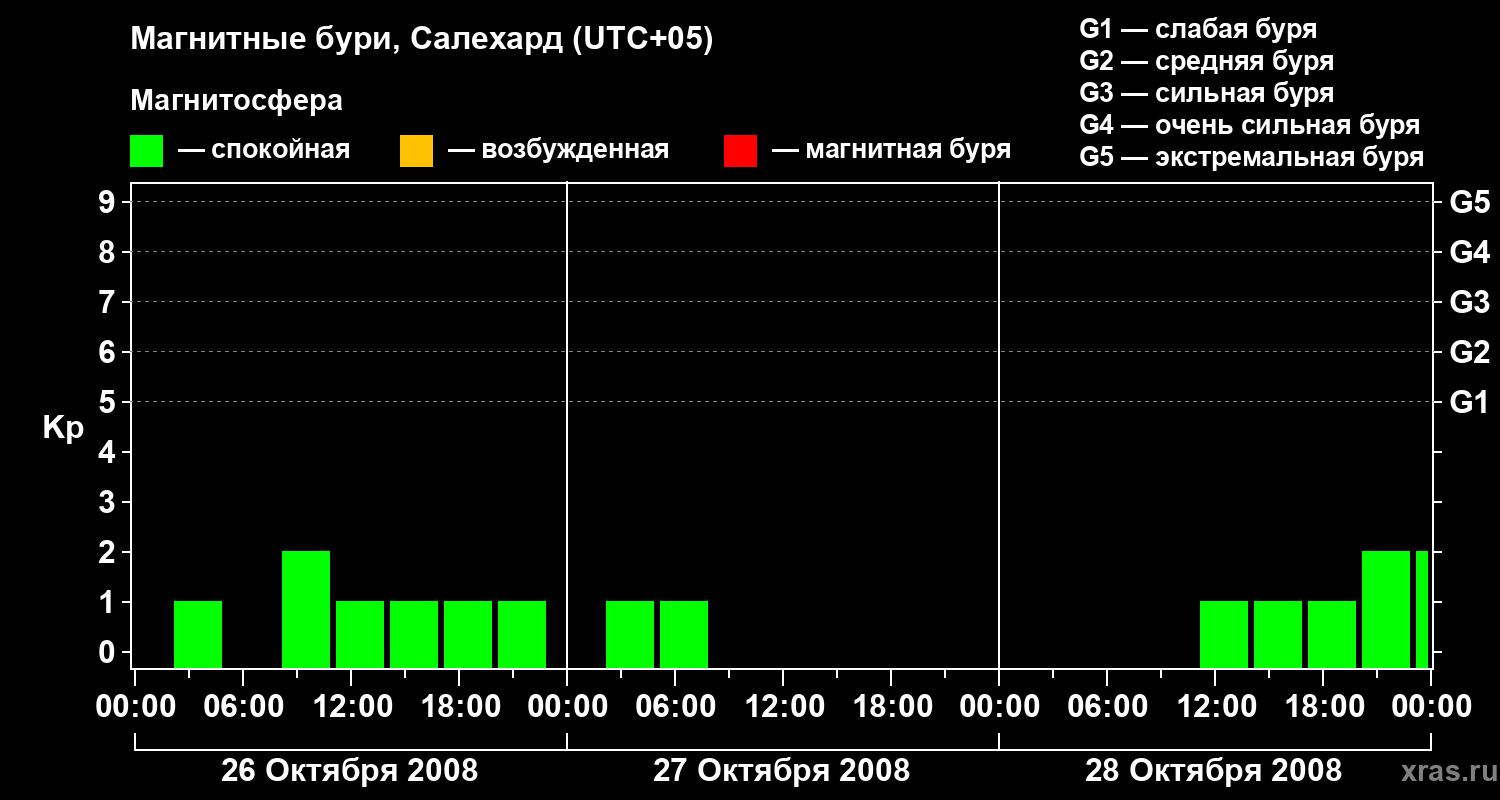Image resolution: width=1500 pixels, height=800 pixels.
Task: Click the 'G4 — очень сильная буря' description
Action: coord(1250,125)
